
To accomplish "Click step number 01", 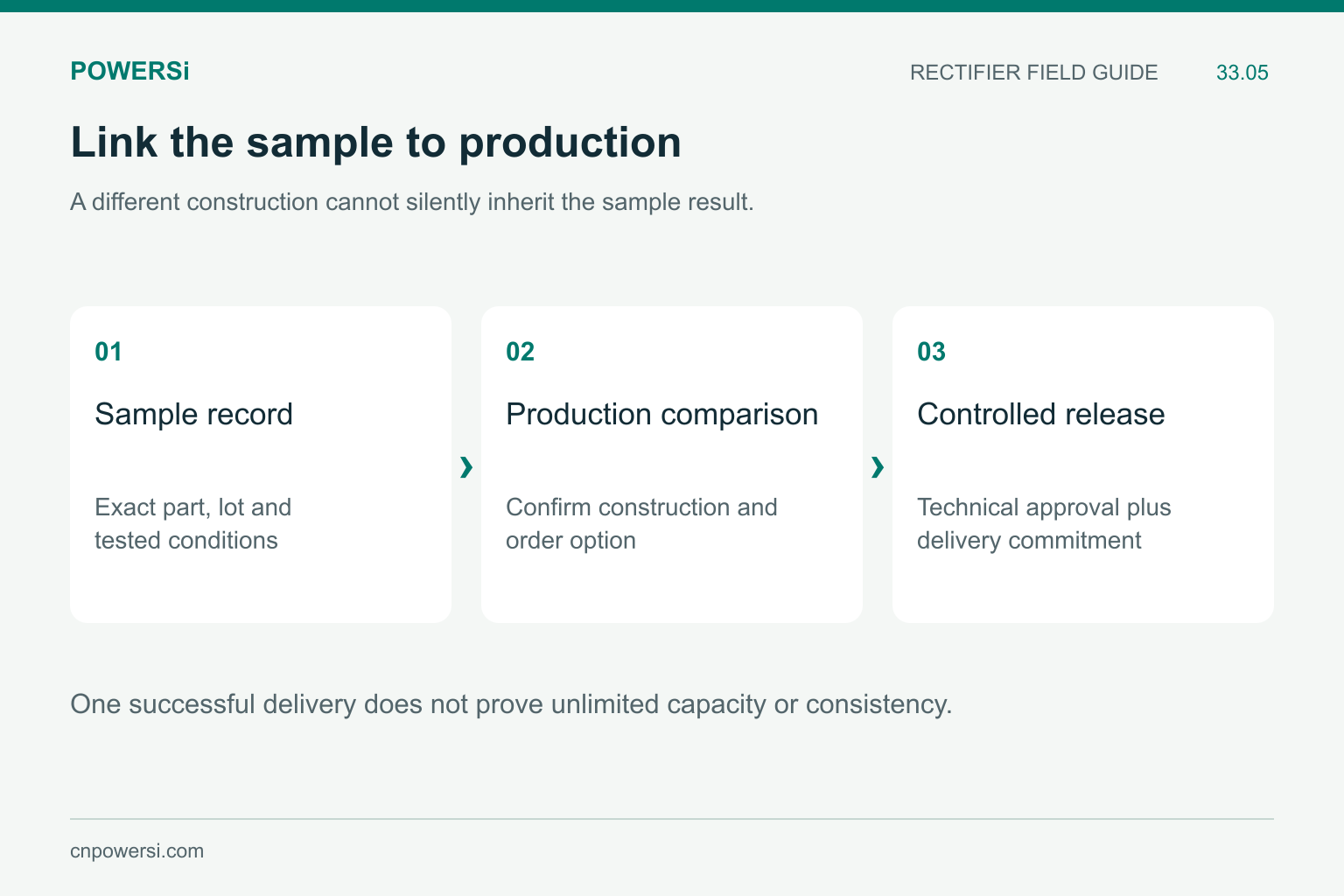I will [x=108, y=352].
